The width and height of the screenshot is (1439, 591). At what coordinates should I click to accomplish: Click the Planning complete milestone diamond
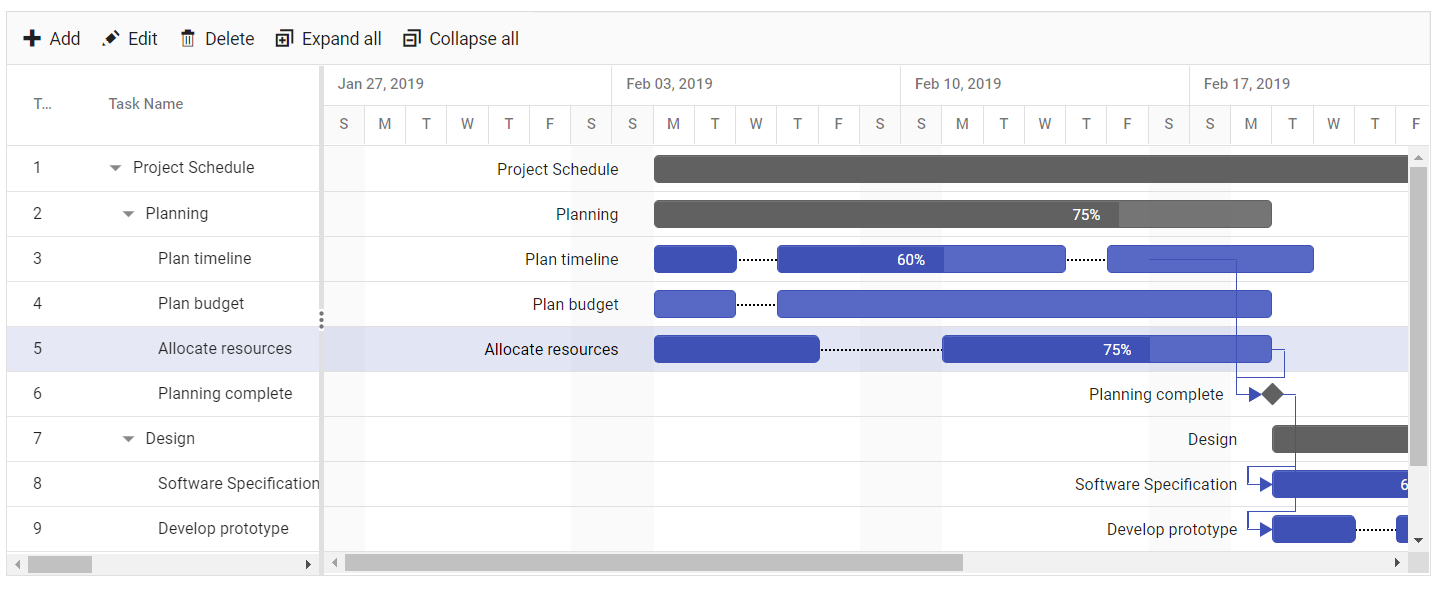click(x=1272, y=394)
